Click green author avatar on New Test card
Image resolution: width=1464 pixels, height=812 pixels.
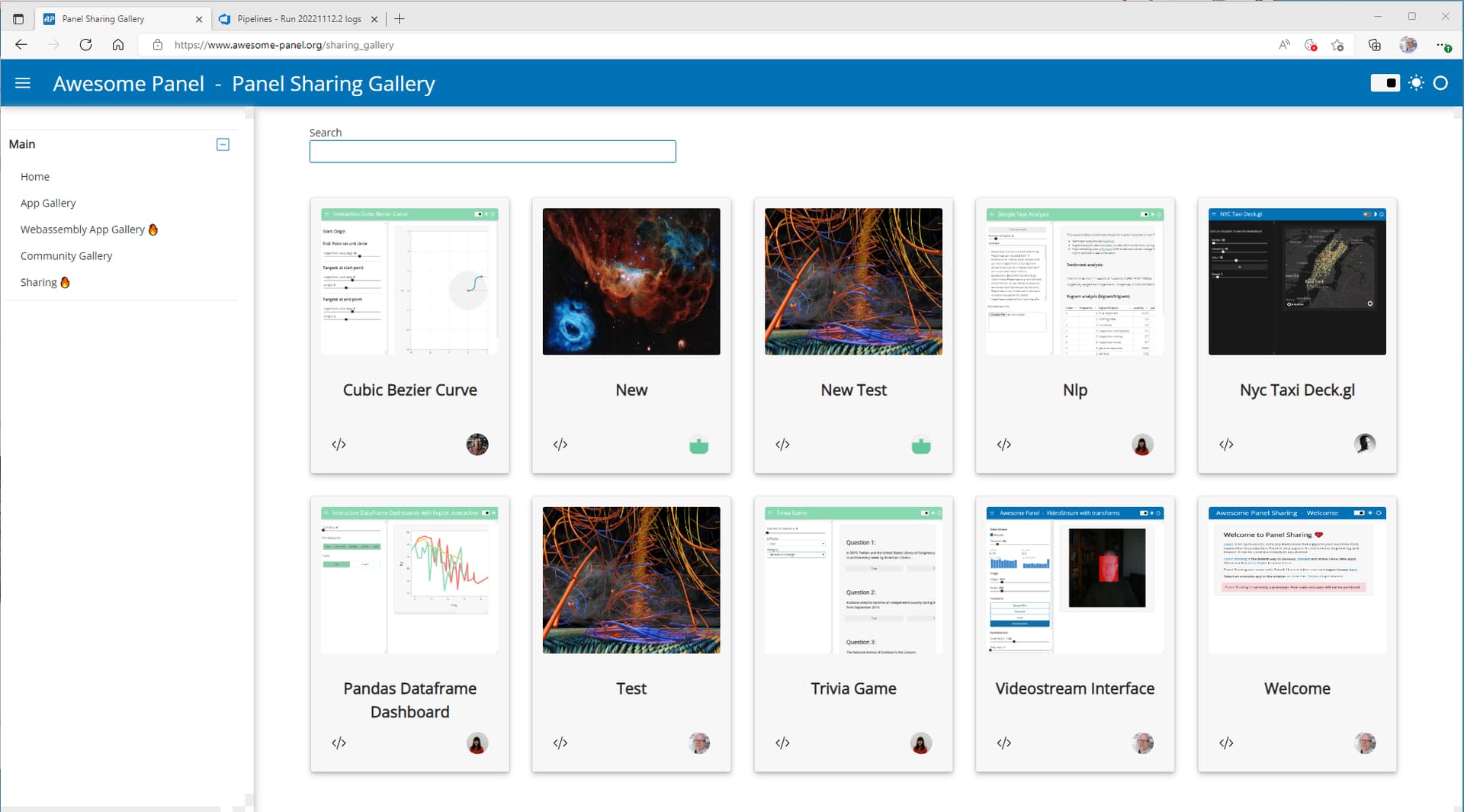[921, 445]
